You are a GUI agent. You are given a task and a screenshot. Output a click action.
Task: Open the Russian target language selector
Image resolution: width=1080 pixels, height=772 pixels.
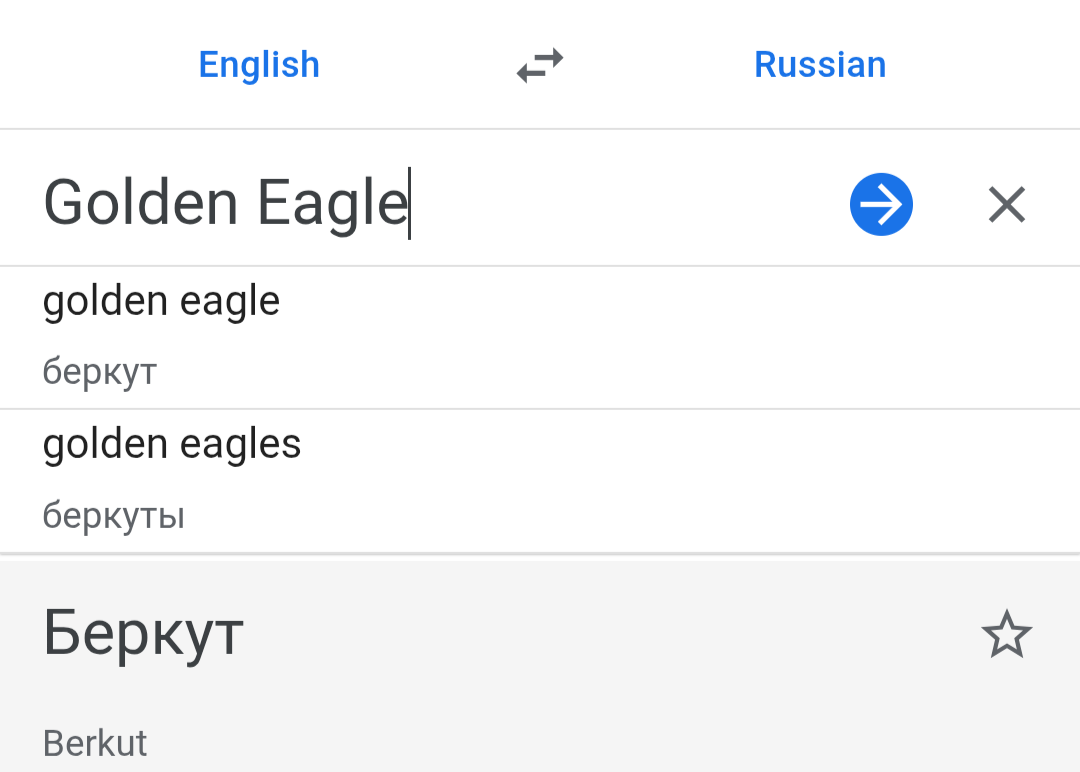[x=820, y=65]
